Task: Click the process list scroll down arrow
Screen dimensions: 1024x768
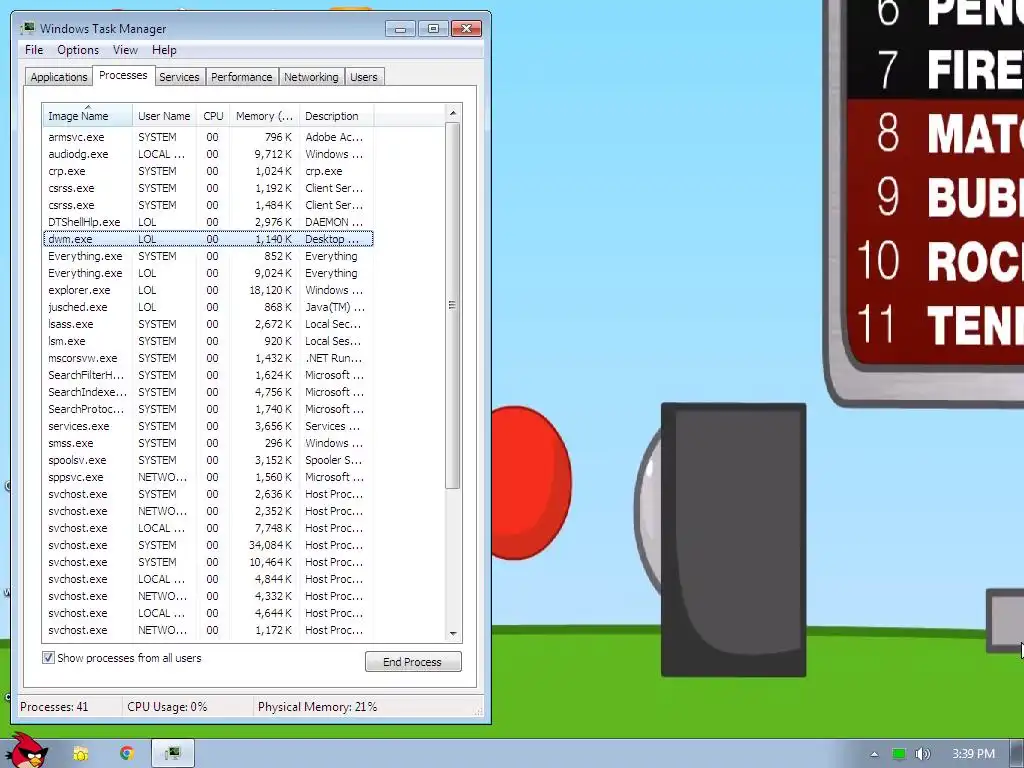Action: coord(453,633)
